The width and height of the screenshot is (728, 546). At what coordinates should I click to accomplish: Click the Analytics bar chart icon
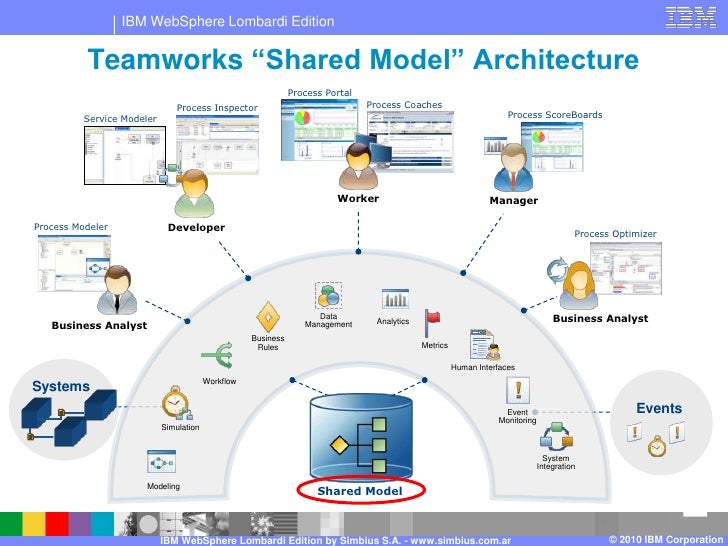coord(395,299)
